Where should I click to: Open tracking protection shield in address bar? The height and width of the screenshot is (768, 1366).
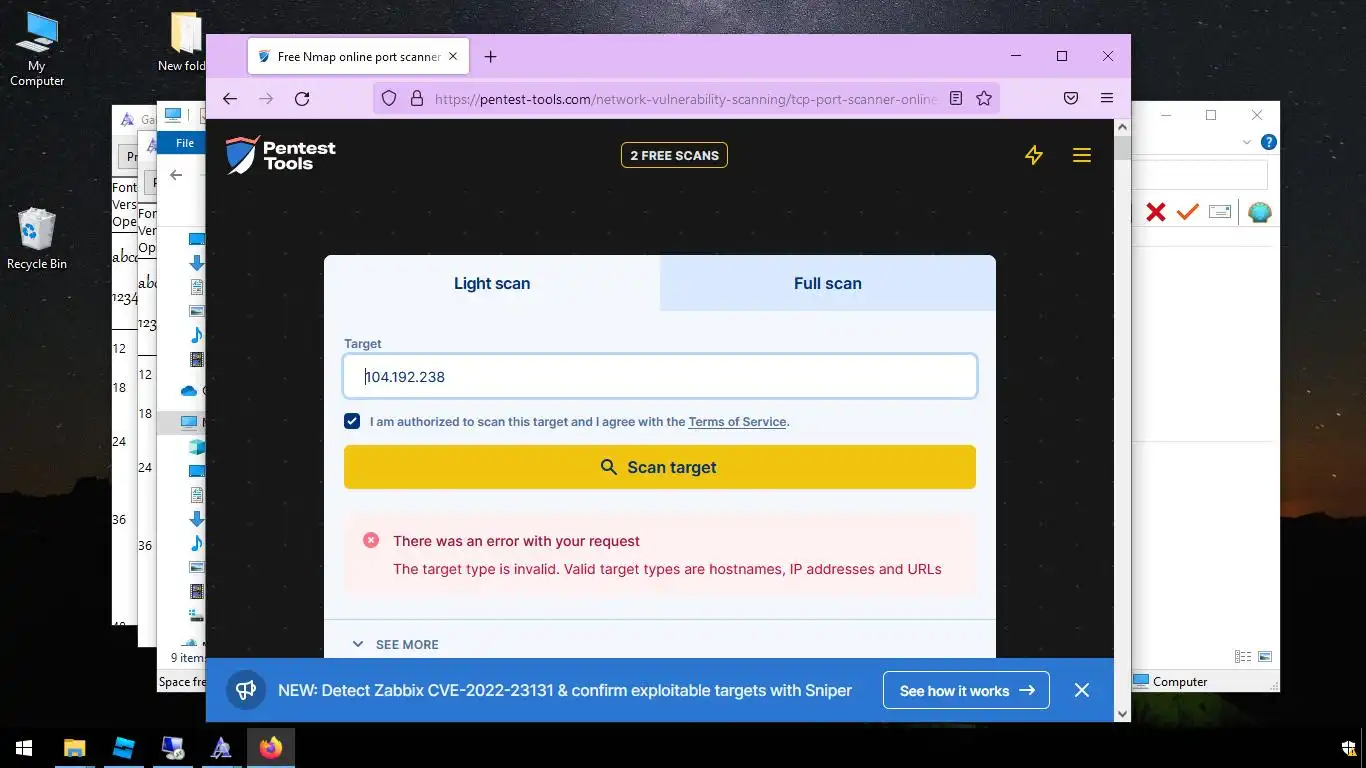[390, 98]
